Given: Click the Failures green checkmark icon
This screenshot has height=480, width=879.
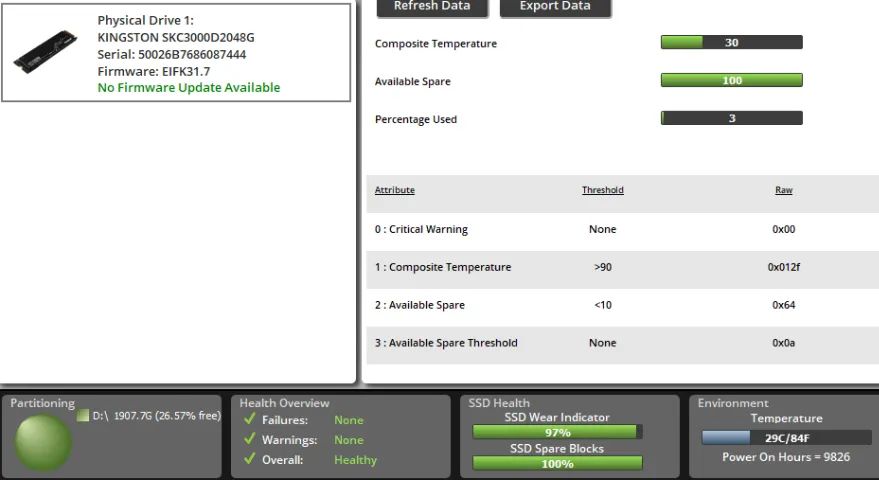Looking at the screenshot, I should [x=250, y=419].
